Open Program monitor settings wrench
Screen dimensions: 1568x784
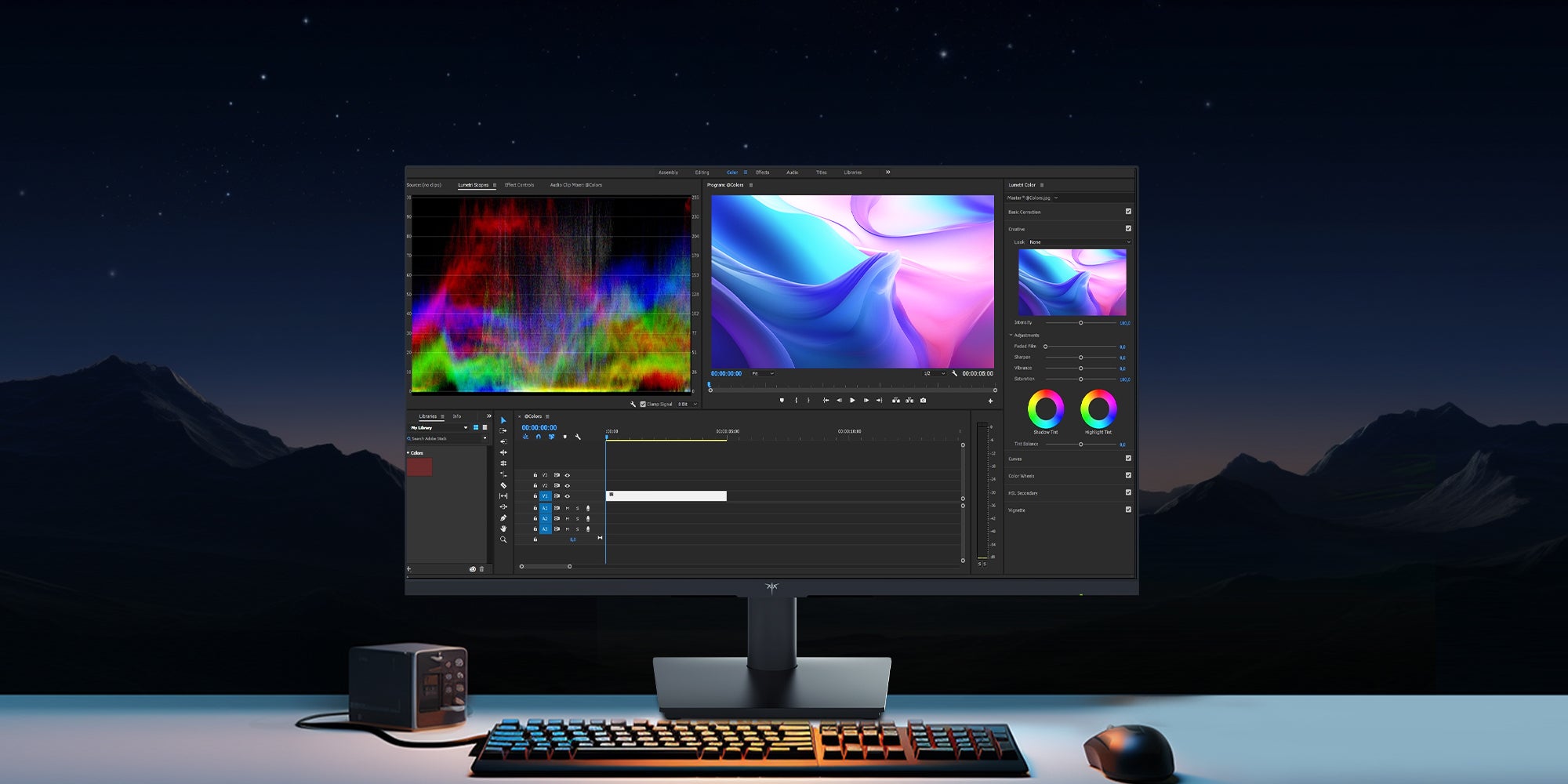pyautogui.click(x=954, y=374)
